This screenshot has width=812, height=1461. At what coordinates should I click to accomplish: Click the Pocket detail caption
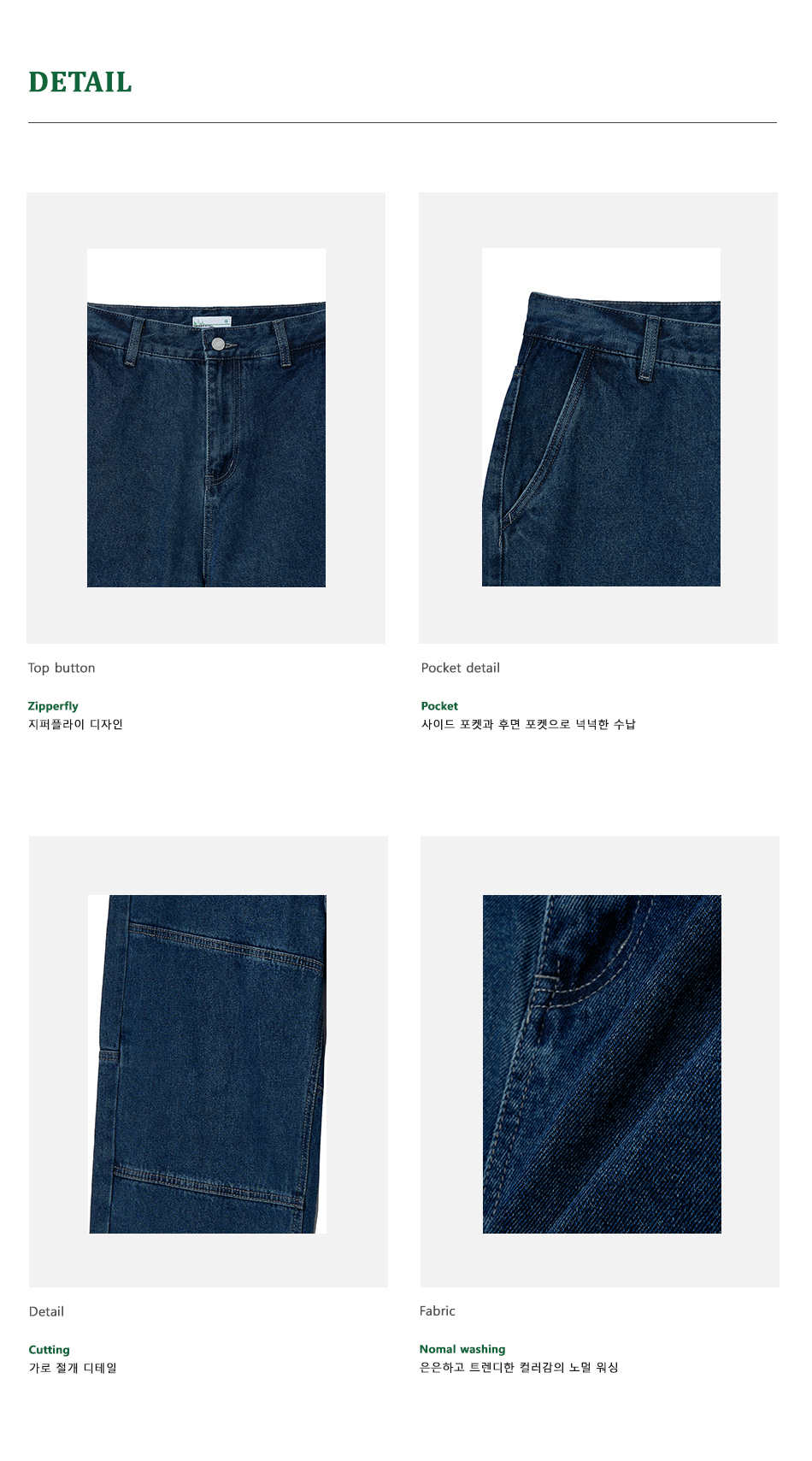click(460, 668)
